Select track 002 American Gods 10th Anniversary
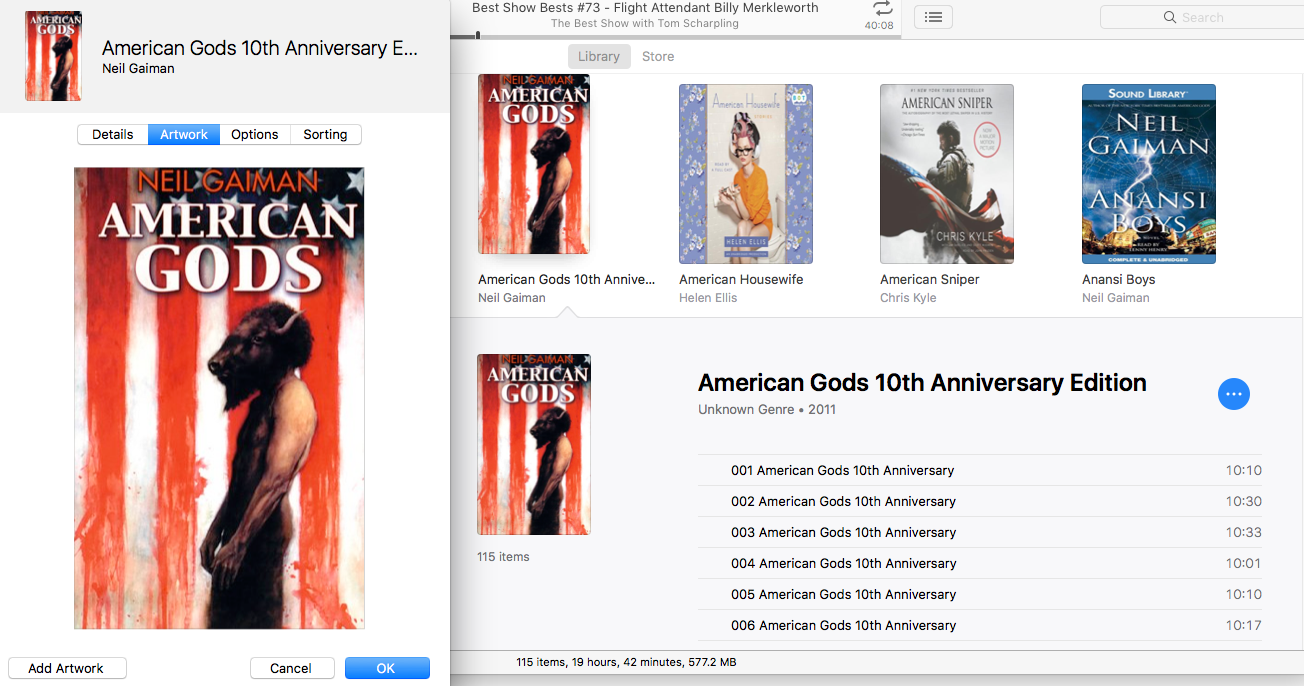Viewport: 1304px width, 686px height. (x=980, y=501)
